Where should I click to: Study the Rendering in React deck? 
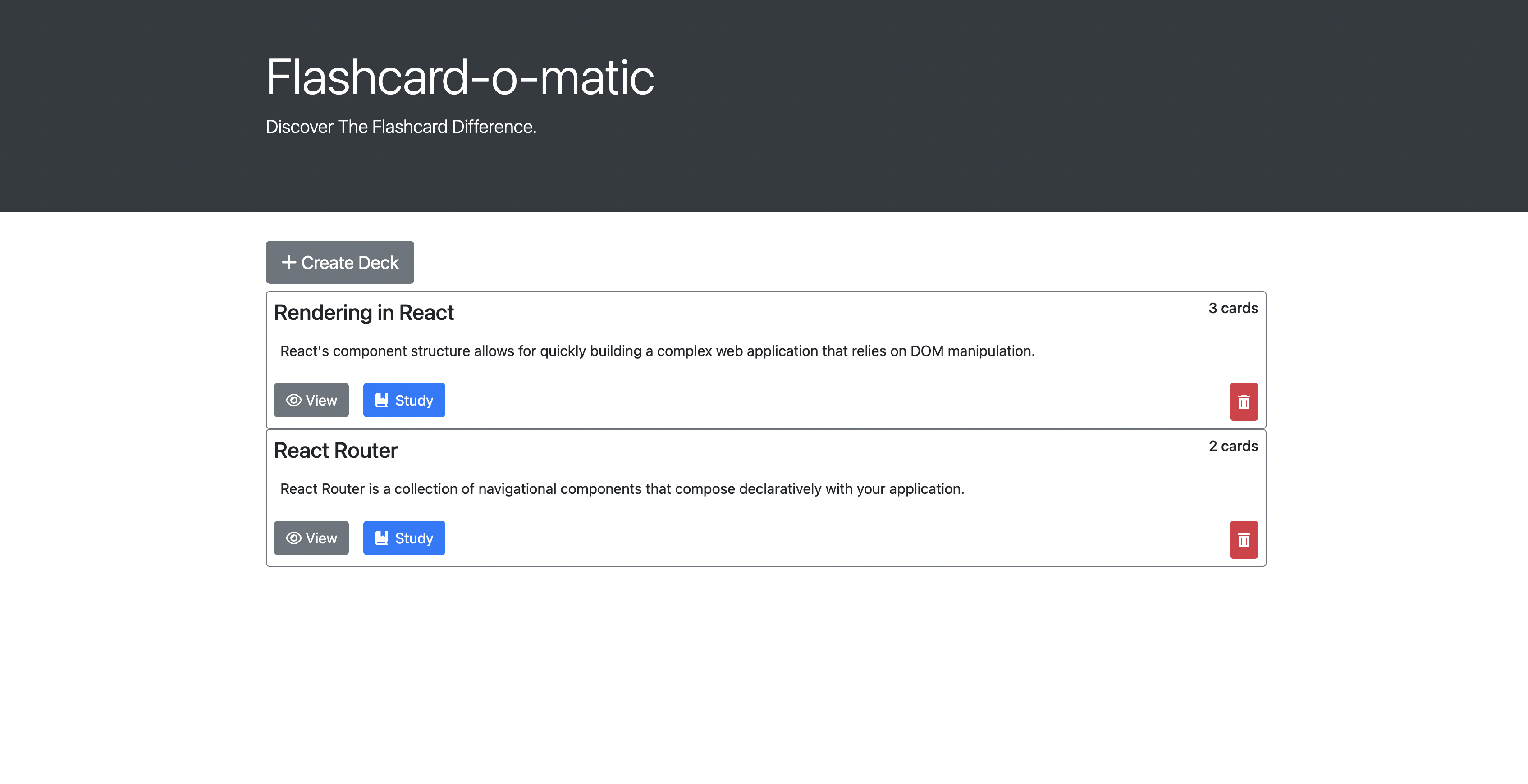(x=404, y=400)
